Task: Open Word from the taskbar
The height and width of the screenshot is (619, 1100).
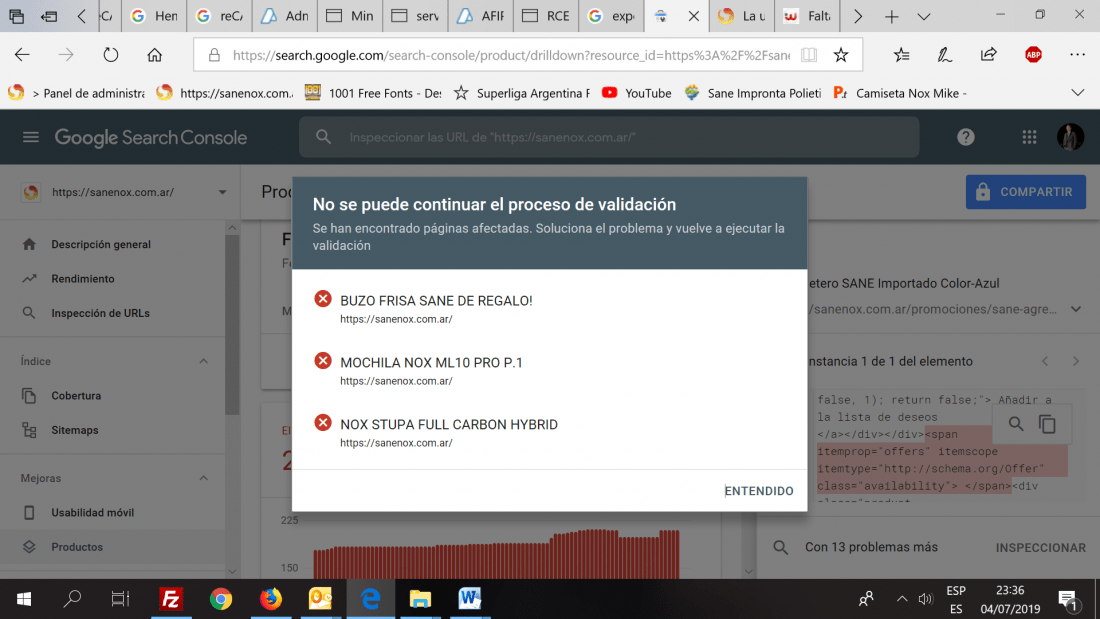Action: [469, 599]
